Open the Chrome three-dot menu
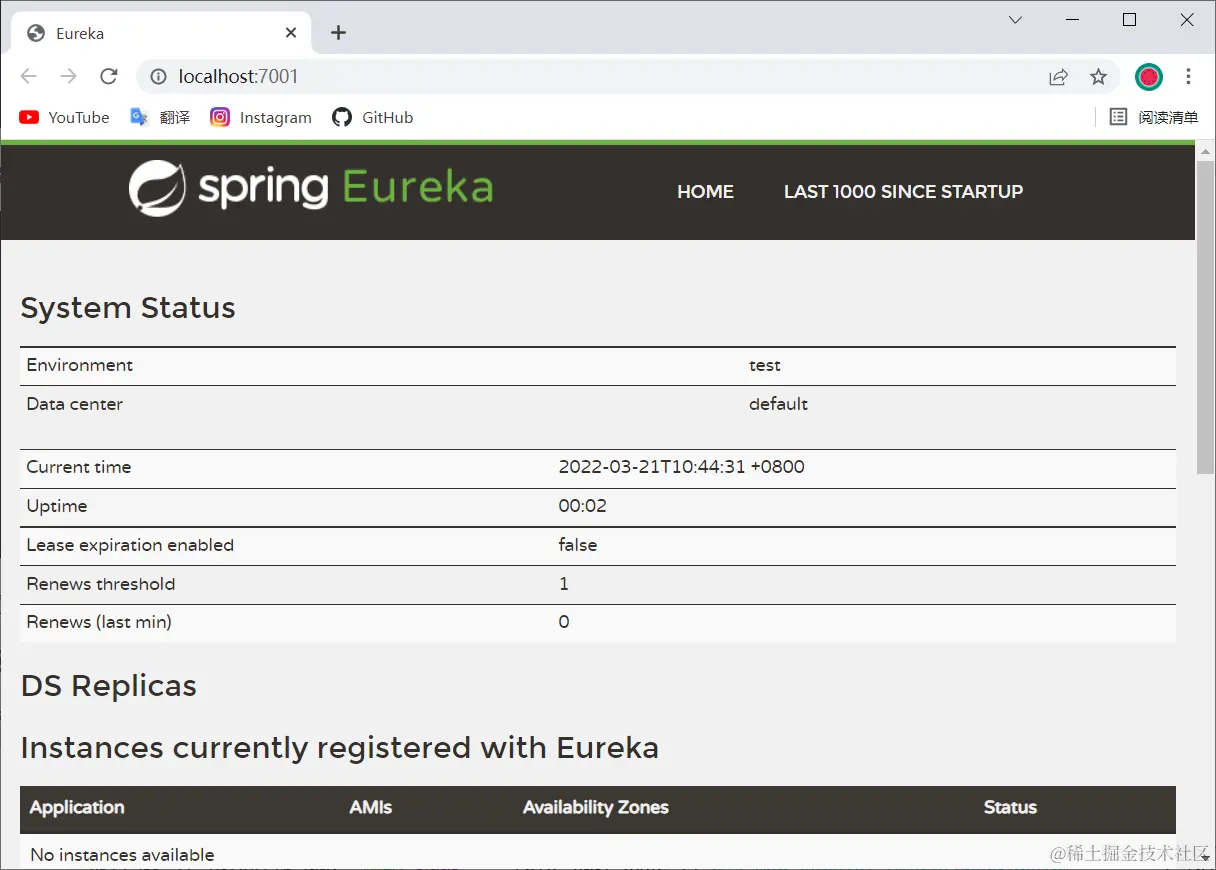Viewport: 1216px width, 870px height. coord(1188,76)
